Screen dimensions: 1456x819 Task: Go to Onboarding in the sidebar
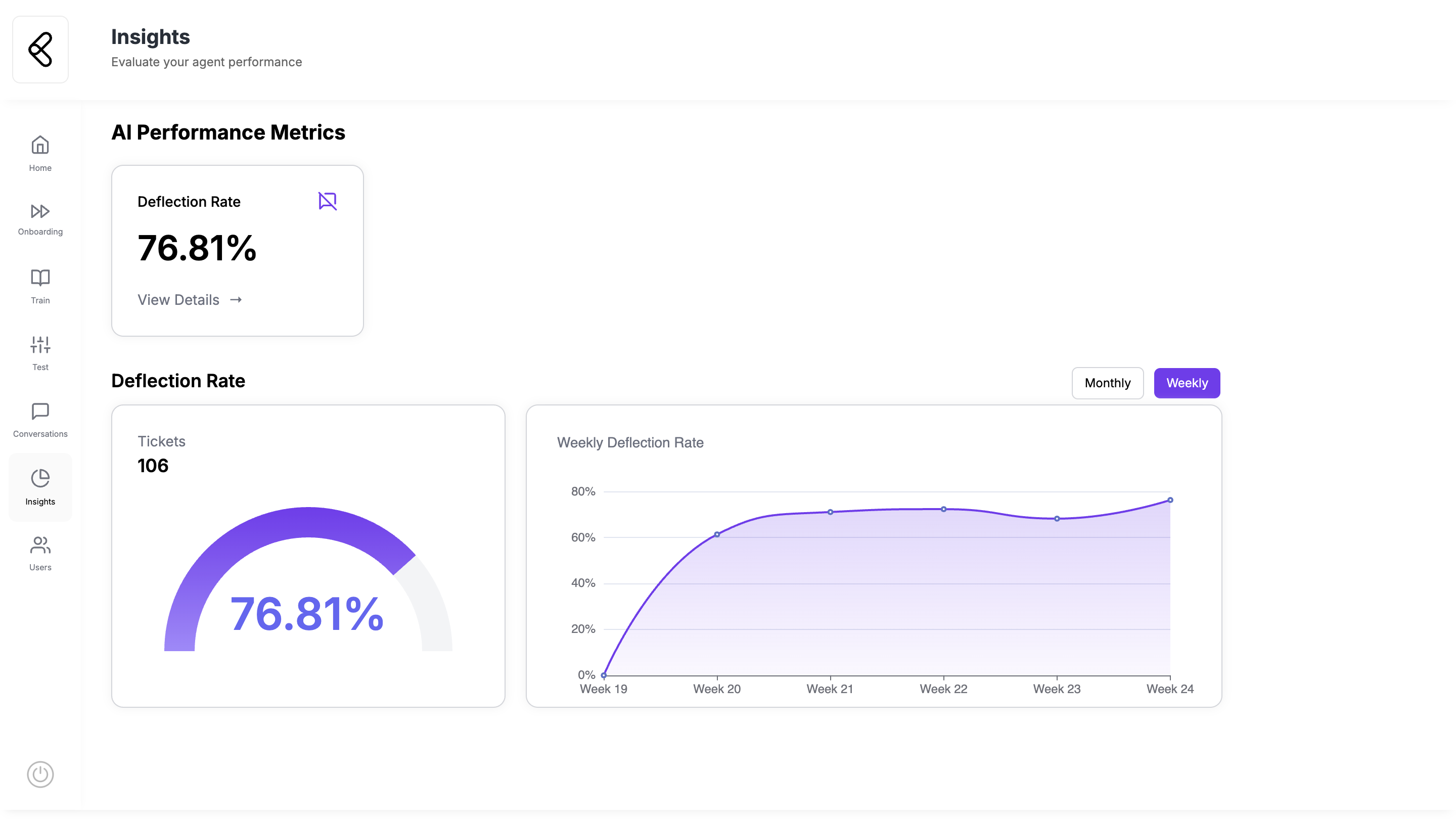(40, 211)
